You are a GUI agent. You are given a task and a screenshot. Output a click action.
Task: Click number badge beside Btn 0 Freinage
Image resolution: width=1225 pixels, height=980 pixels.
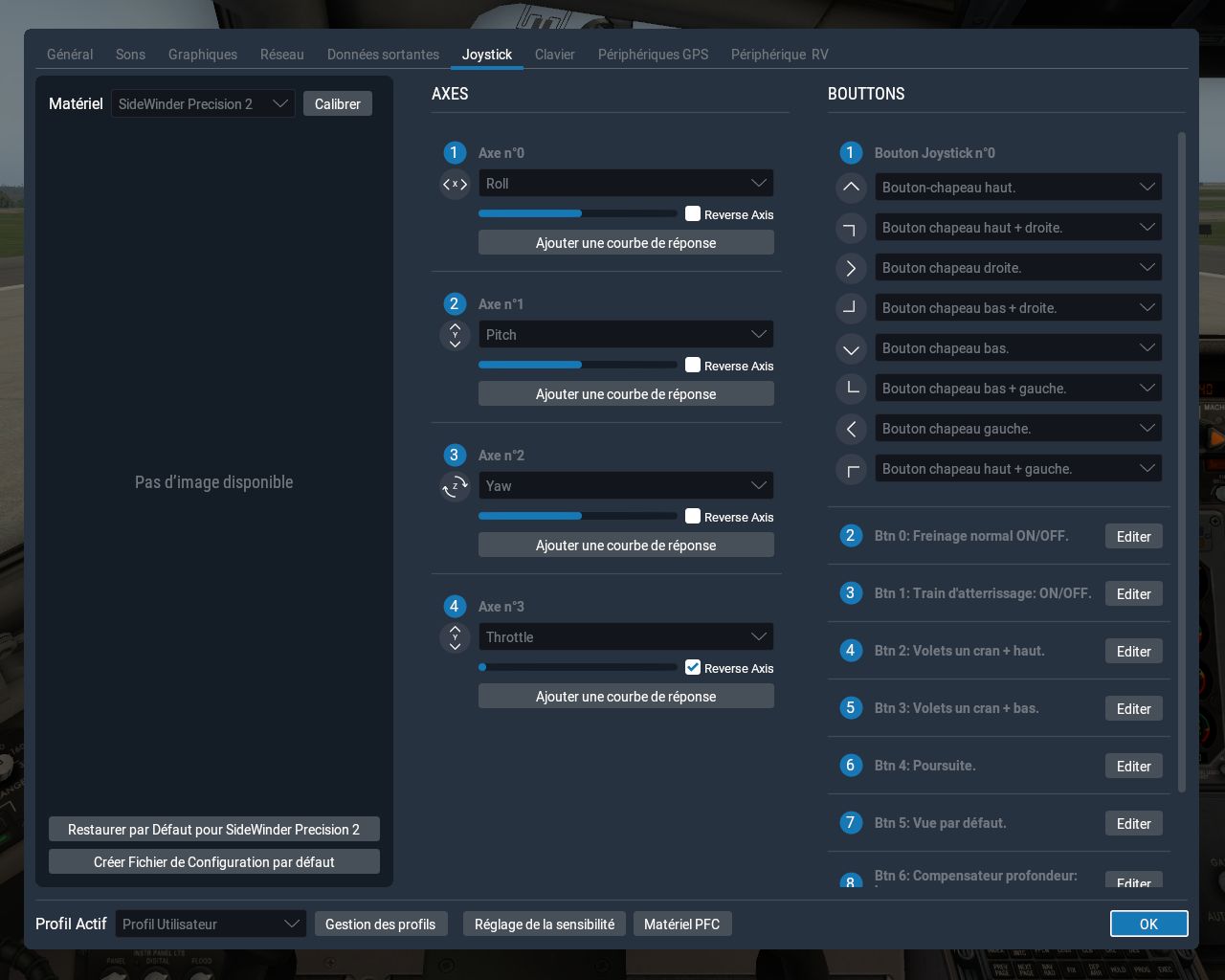click(x=851, y=535)
